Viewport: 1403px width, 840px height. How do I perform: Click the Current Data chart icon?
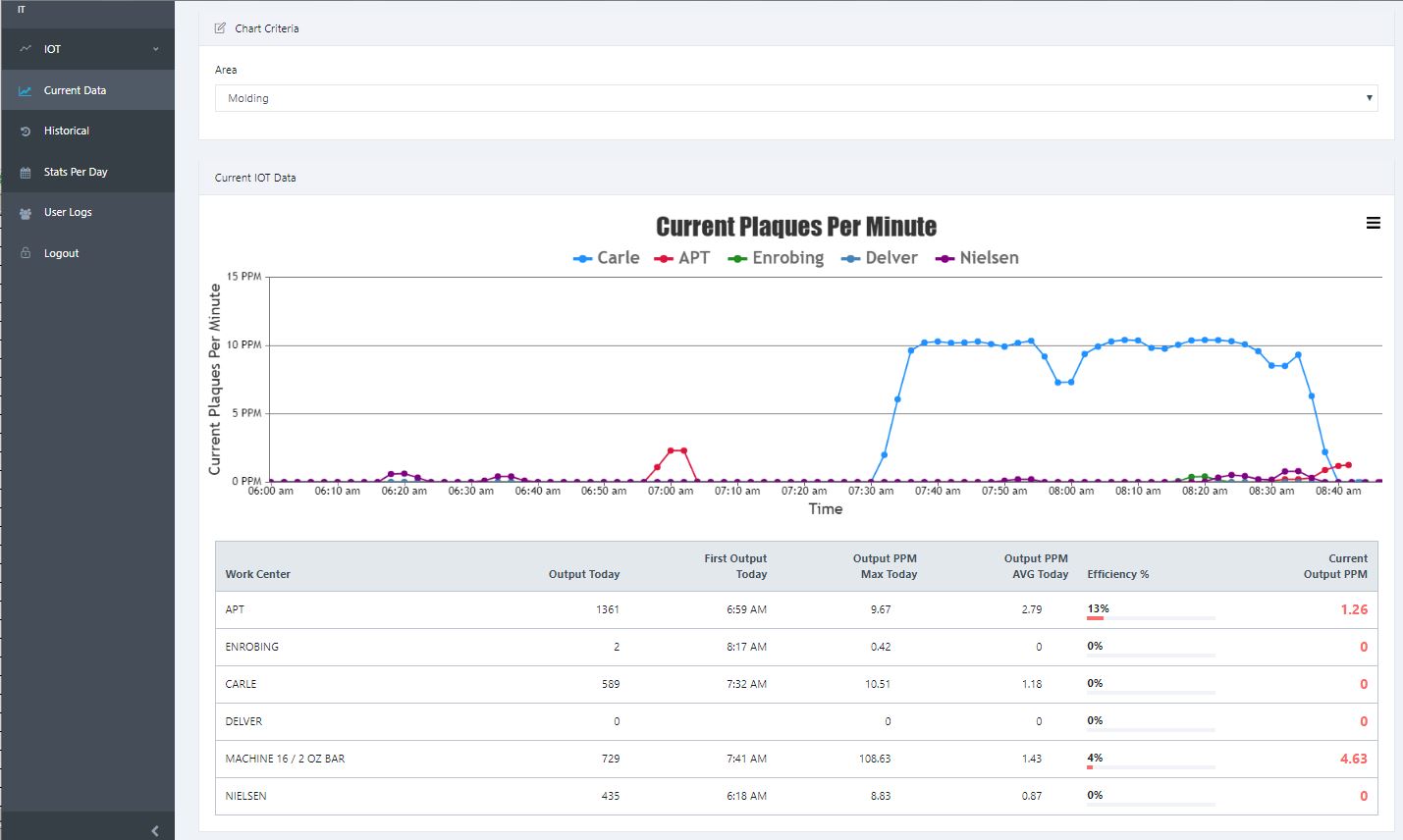(26, 90)
